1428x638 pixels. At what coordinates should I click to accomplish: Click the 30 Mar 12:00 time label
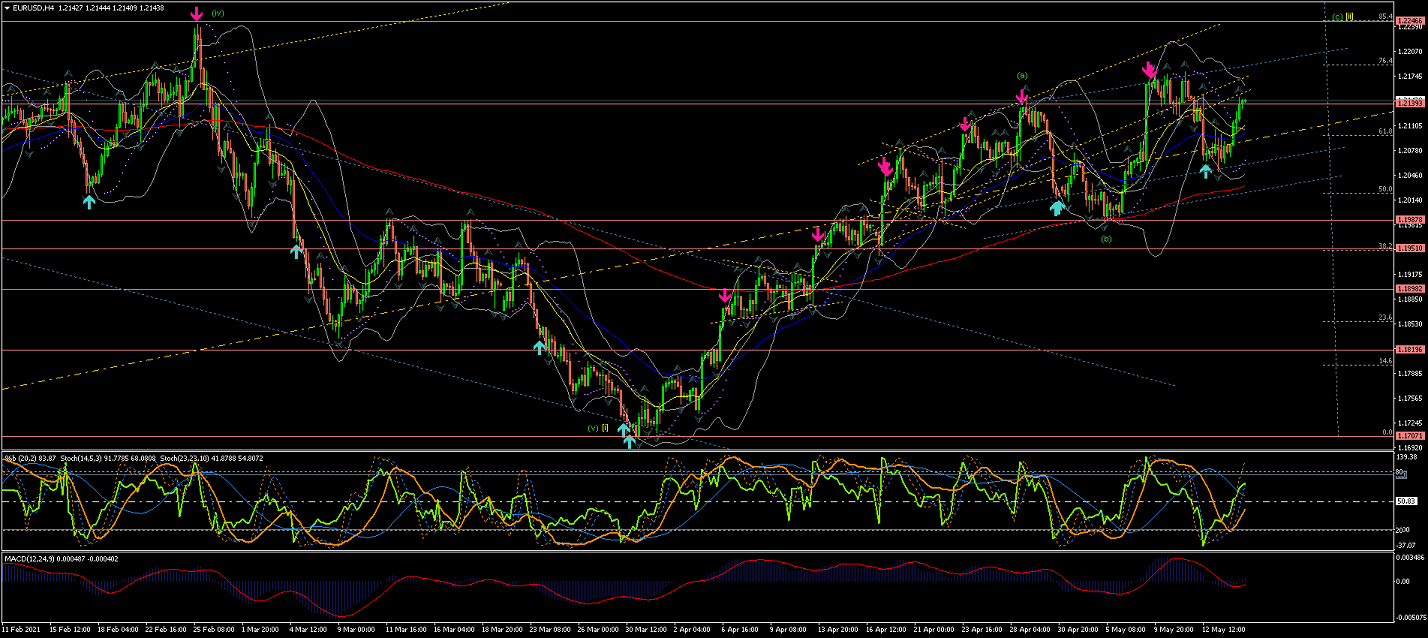pyautogui.click(x=646, y=631)
